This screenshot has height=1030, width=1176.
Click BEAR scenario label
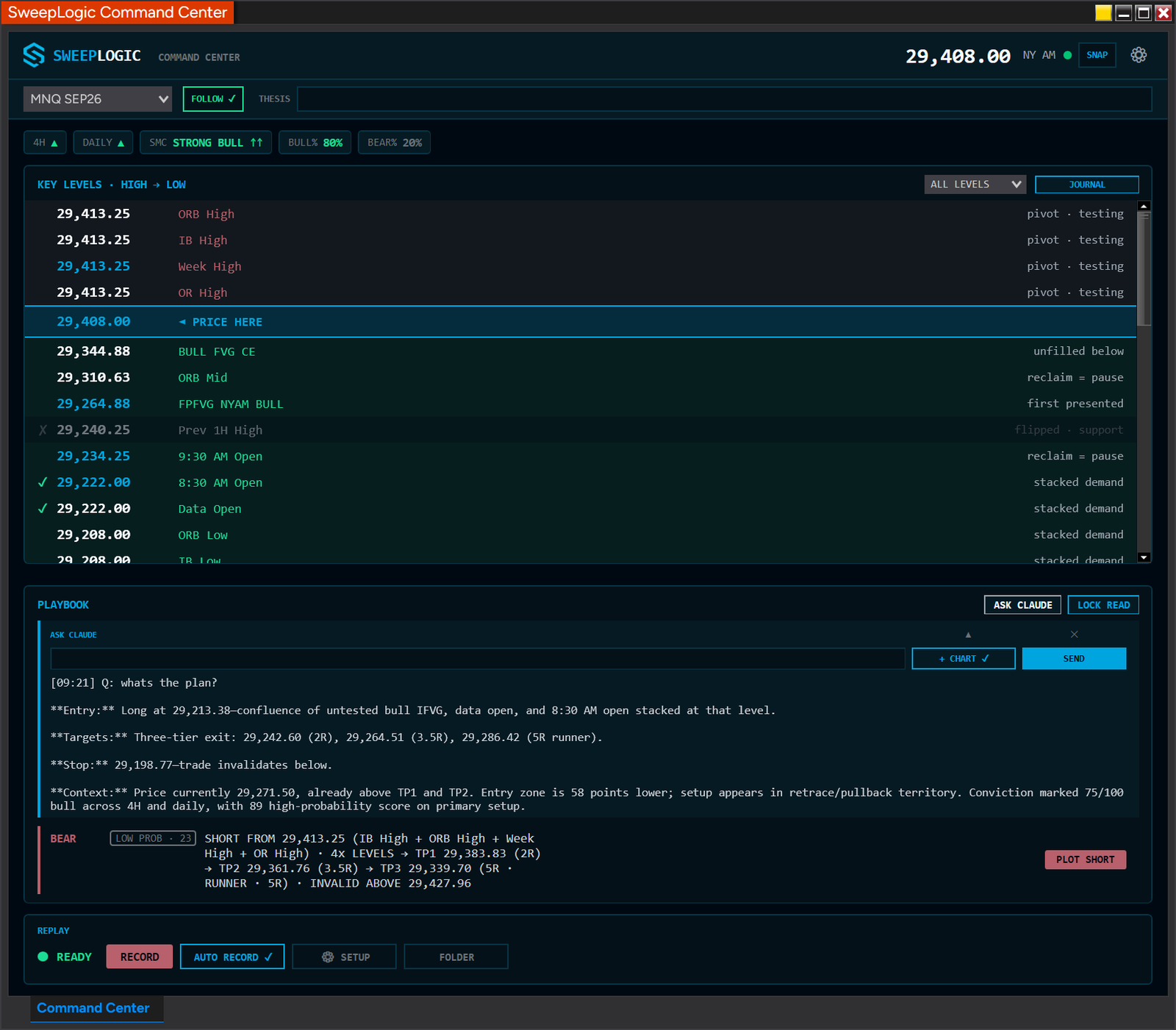(63, 838)
